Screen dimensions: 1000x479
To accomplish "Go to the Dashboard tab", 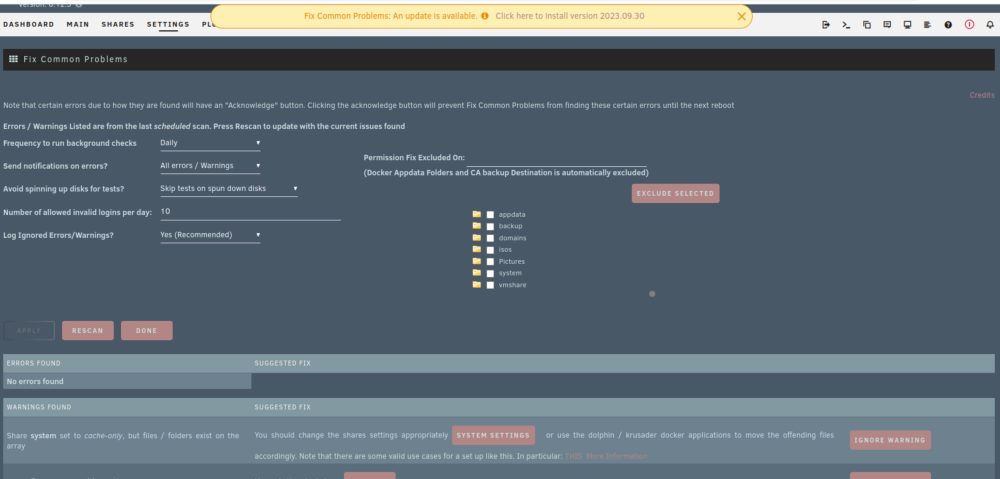I will click(x=29, y=24).
